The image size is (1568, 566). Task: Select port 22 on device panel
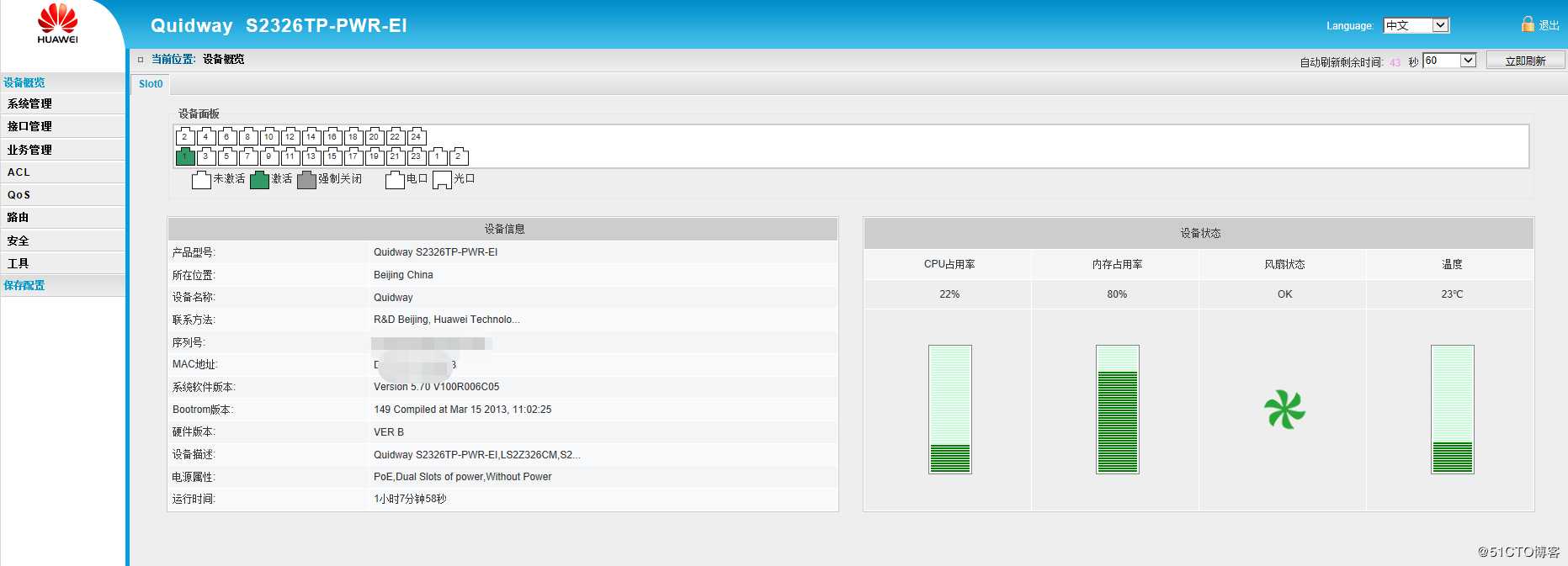click(x=396, y=136)
